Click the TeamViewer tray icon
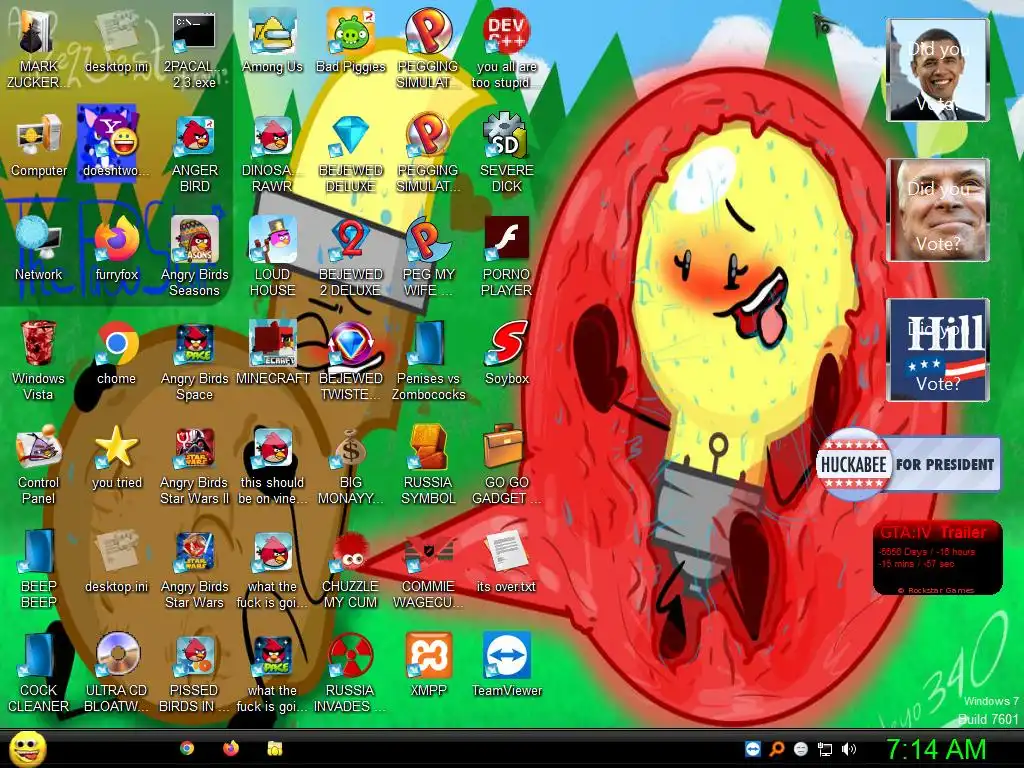This screenshot has height=768, width=1024. 753,749
